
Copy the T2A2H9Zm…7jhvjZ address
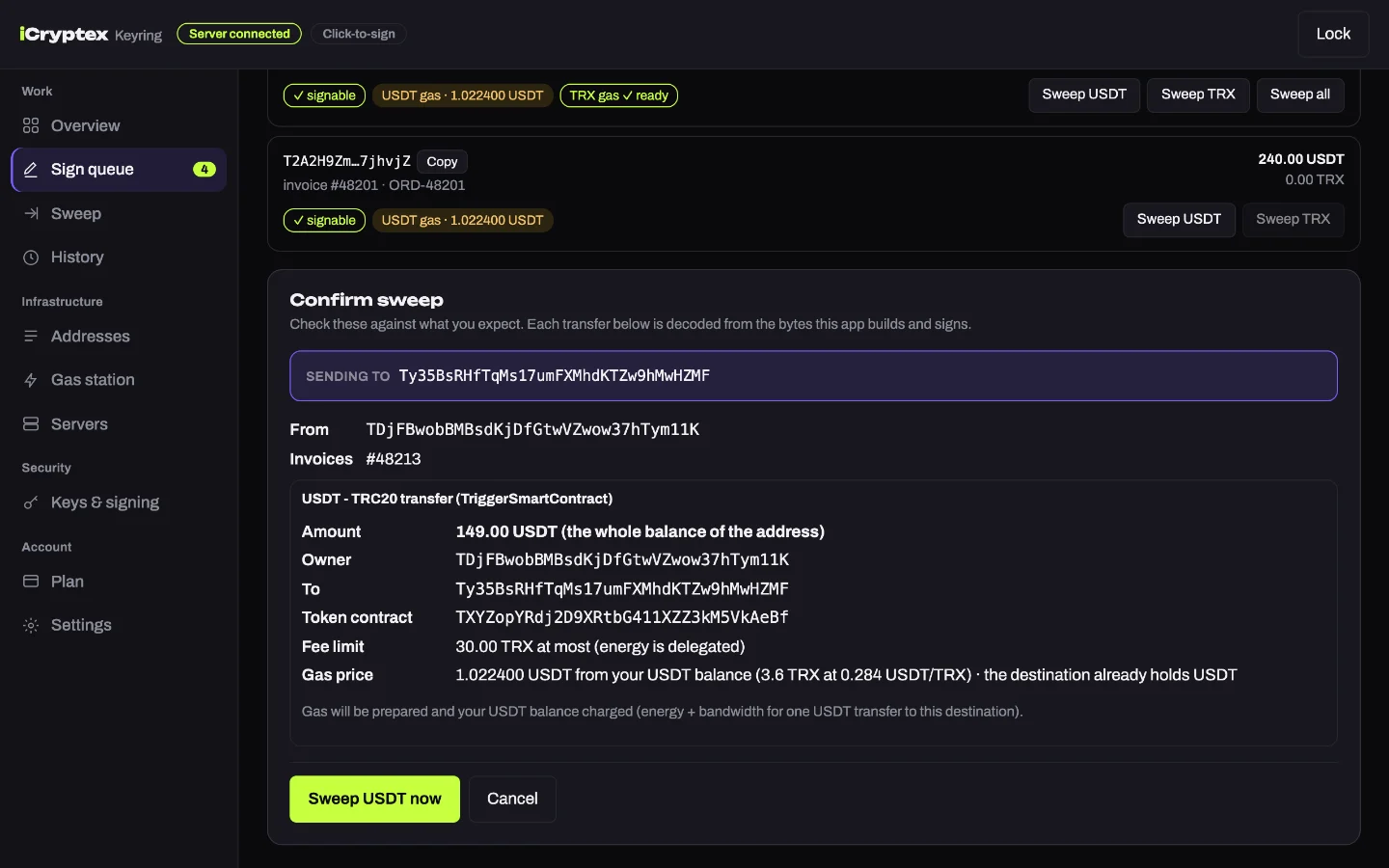(442, 161)
